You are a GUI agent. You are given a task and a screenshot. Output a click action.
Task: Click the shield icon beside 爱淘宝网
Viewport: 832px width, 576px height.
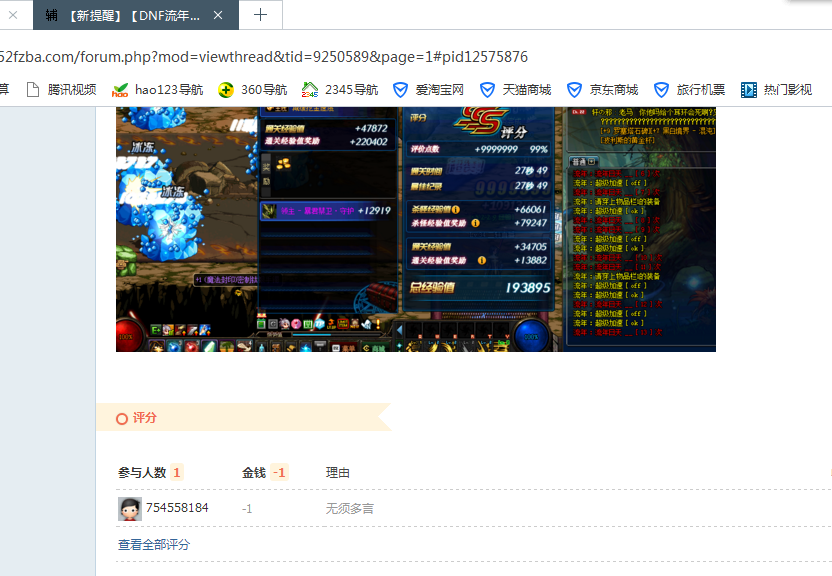coord(400,90)
